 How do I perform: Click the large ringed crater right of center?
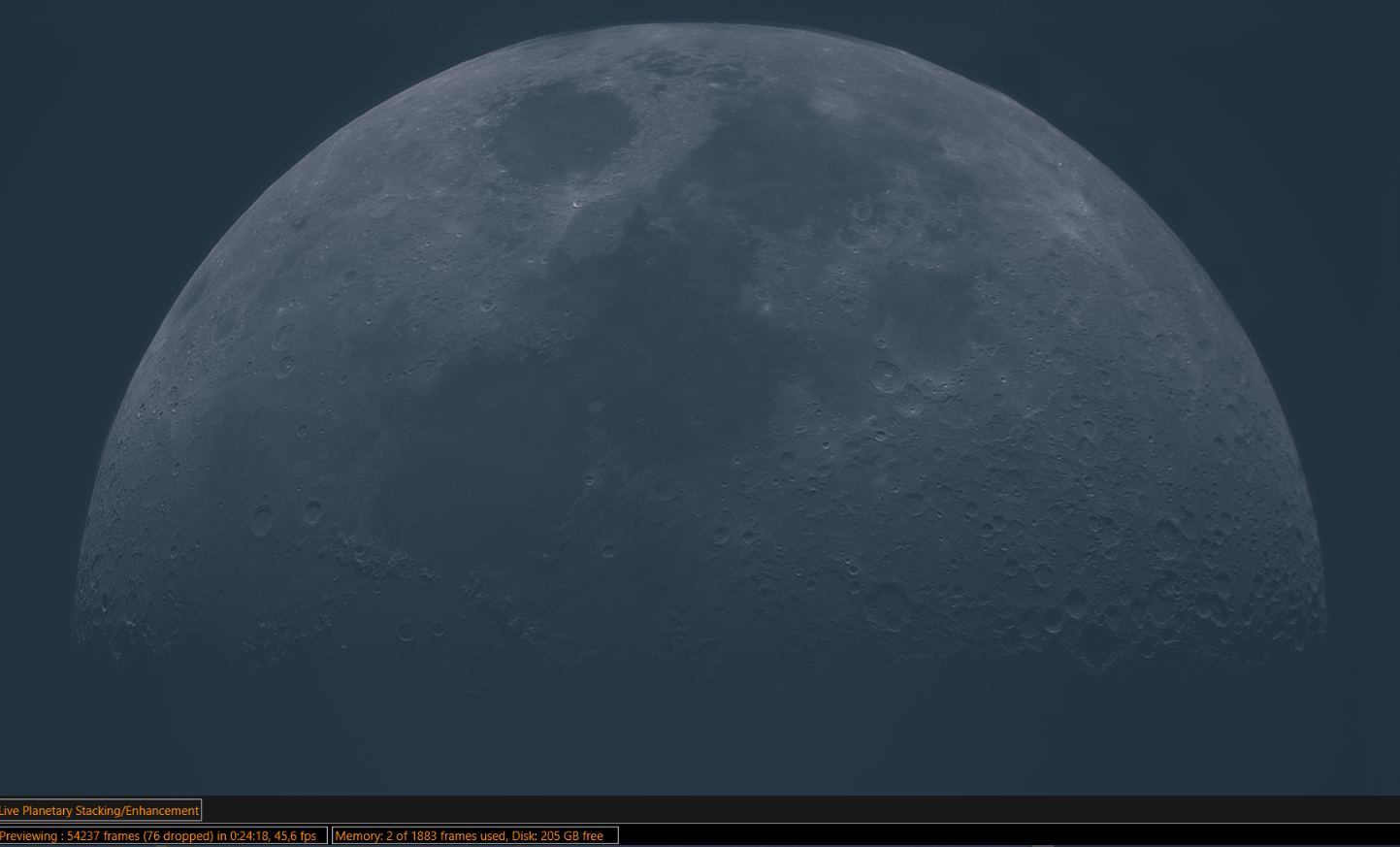[x=885, y=375]
